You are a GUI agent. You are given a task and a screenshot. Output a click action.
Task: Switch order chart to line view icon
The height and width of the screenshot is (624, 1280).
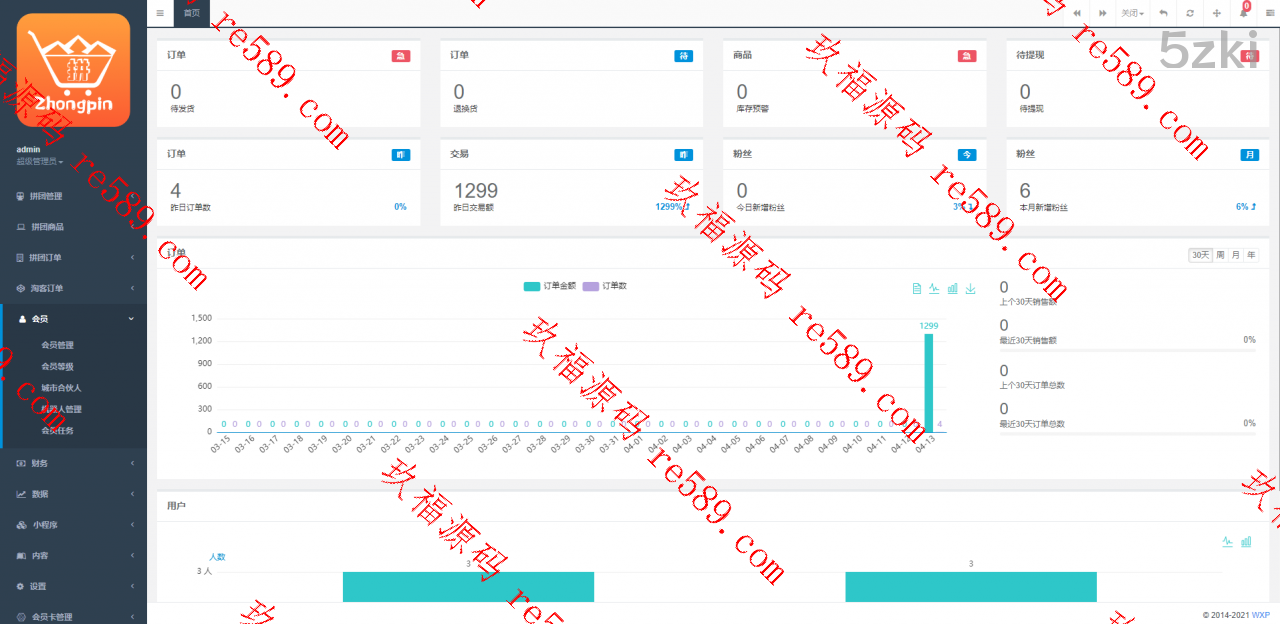[x=934, y=288]
